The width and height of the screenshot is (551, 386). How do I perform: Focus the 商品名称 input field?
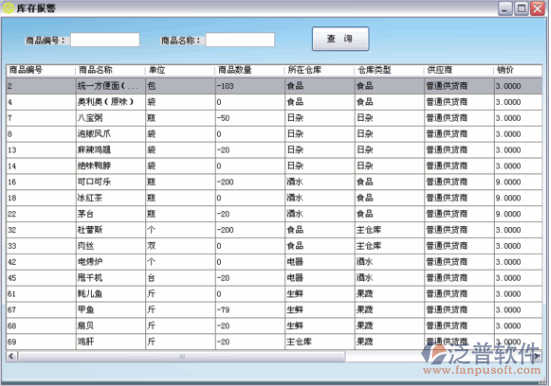click(x=240, y=40)
